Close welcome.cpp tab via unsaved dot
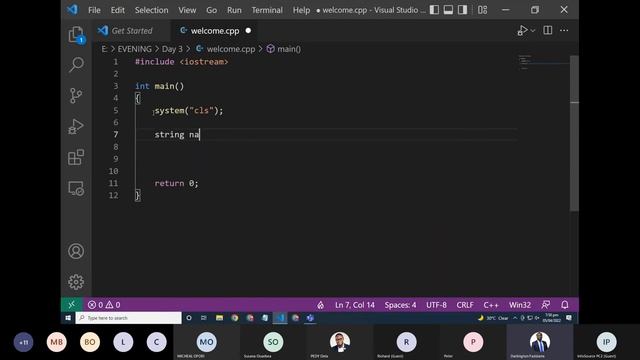 (x=248, y=31)
